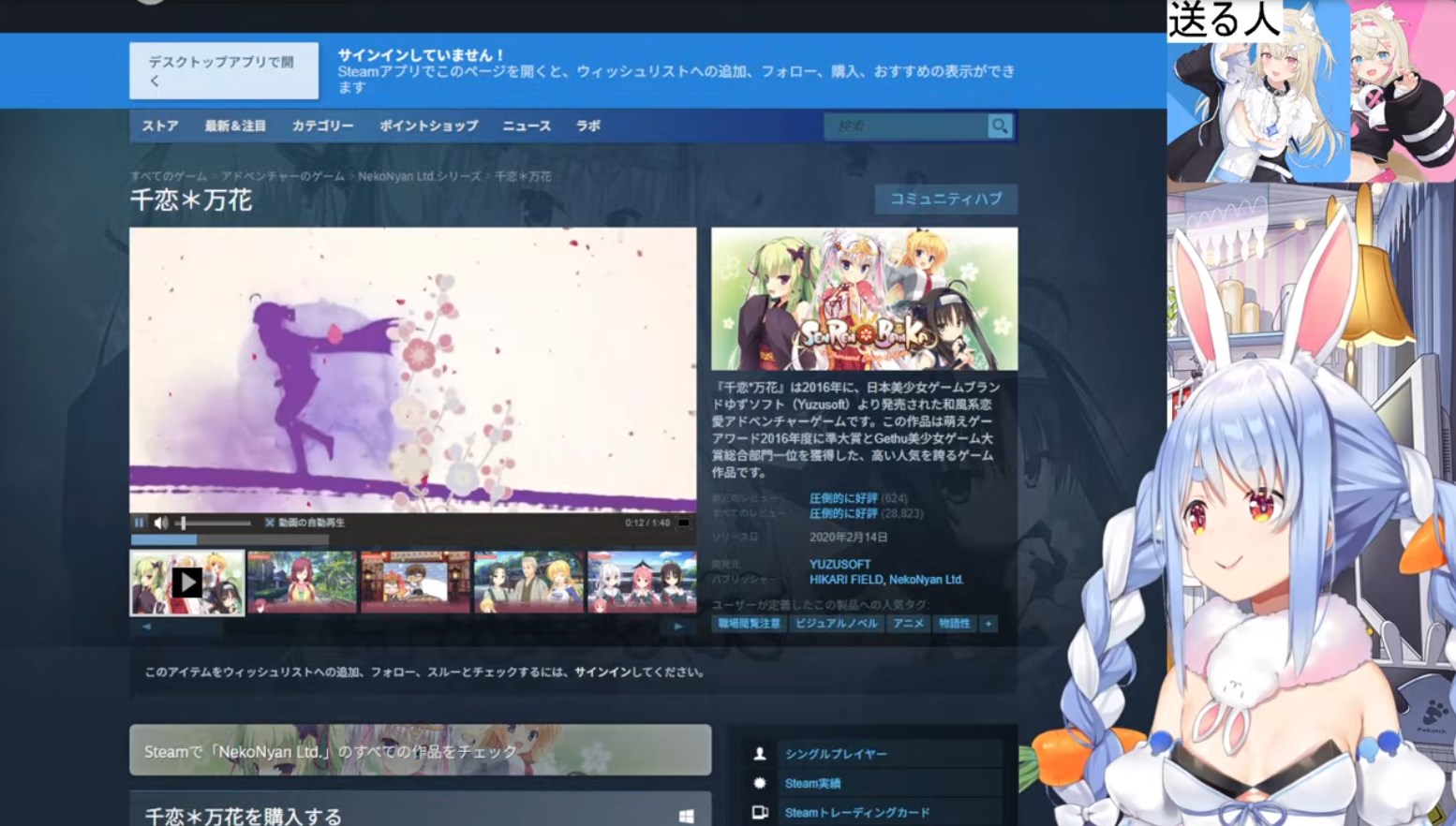Open the YUZUSOFT developer link
The image size is (1456, 826).
tap(839, 564)
